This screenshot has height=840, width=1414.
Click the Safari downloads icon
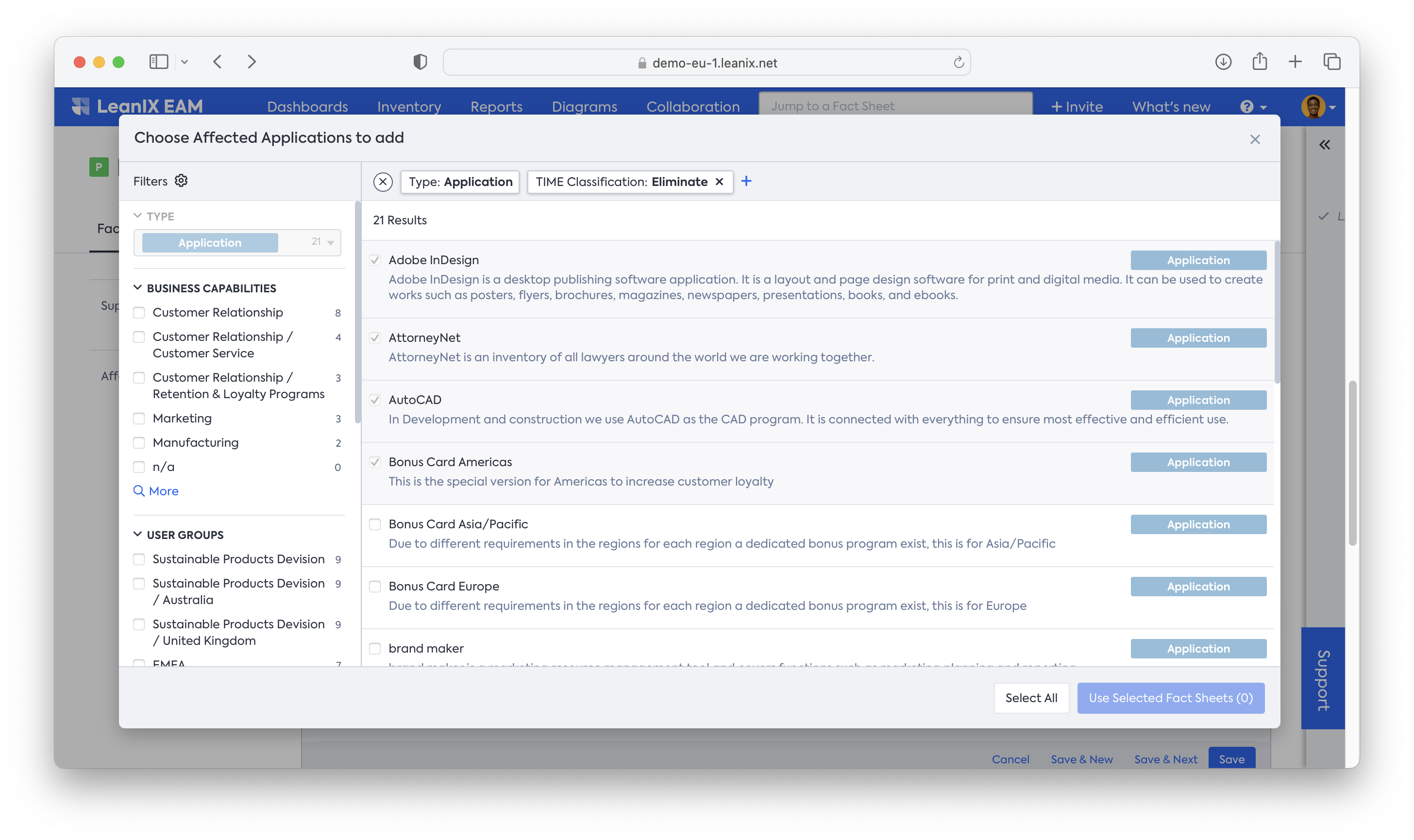[x=1223, y=62]
